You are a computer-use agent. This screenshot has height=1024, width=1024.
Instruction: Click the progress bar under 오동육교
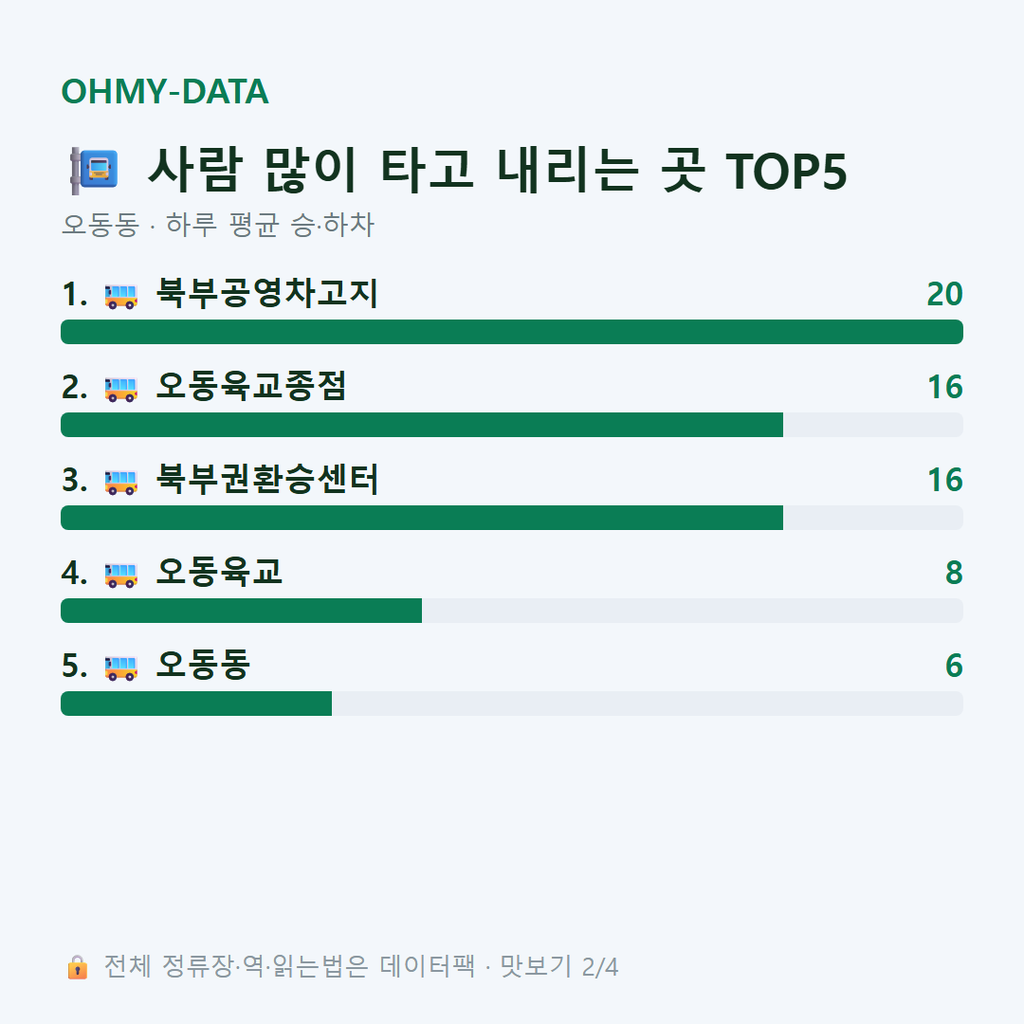click(512, 611)
